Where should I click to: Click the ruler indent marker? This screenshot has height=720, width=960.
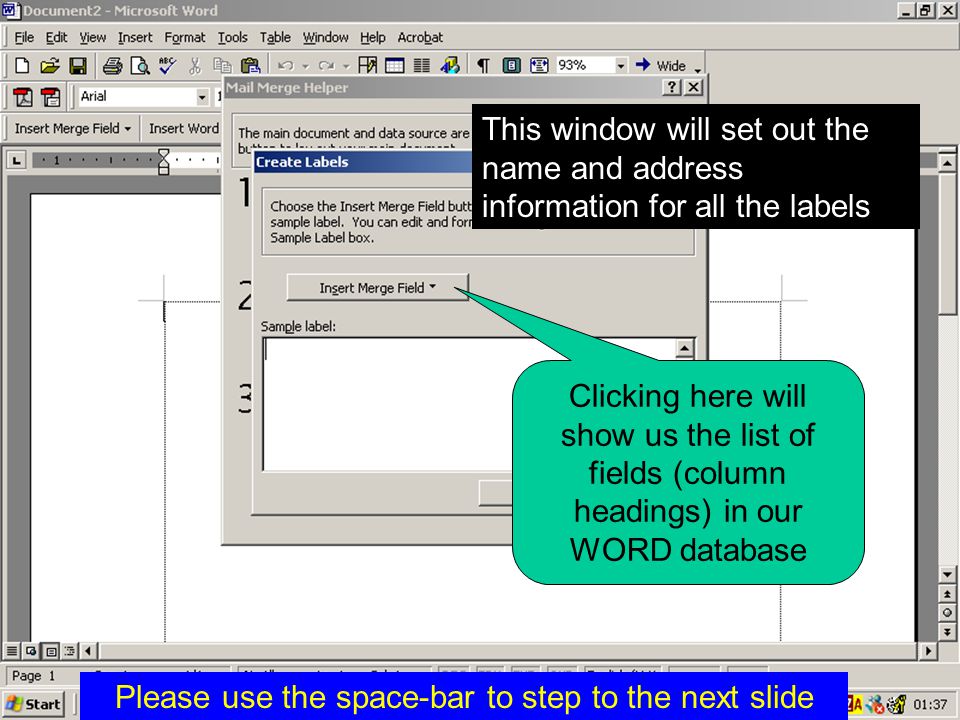point(163,161)
